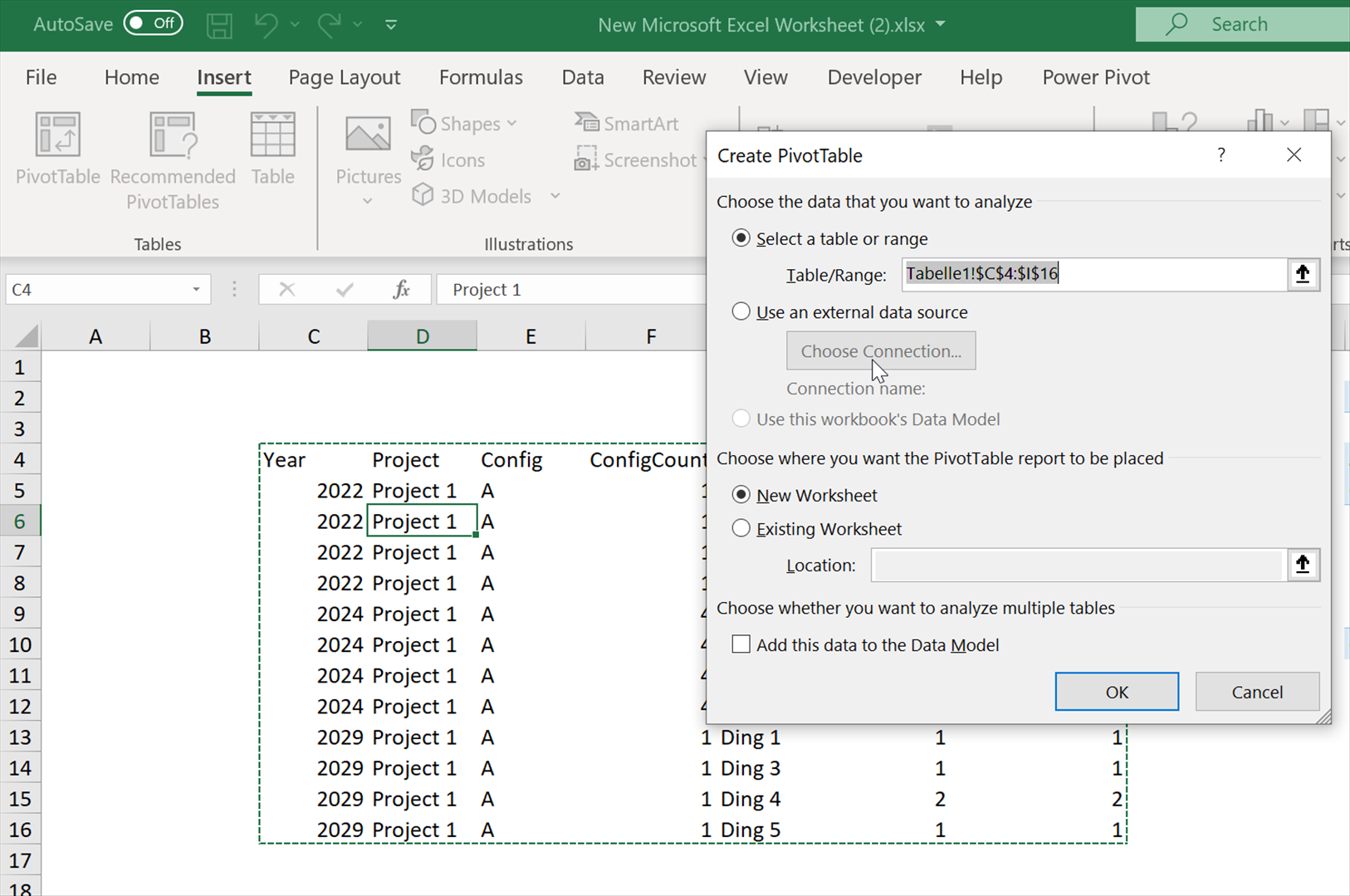
Task: Click the Undo arrow icon
Action: pyautogui.click(x=266, y=25)
